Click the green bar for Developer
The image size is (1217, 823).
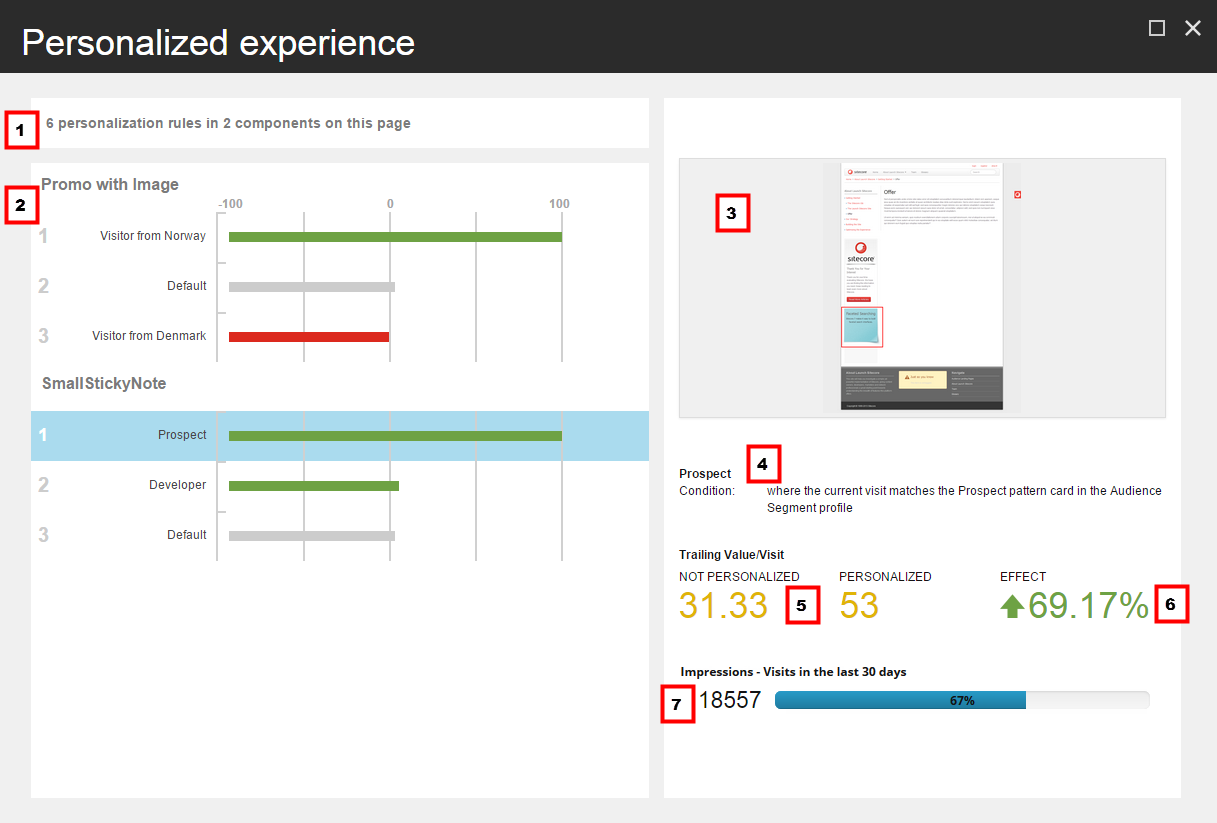point(314,486)
